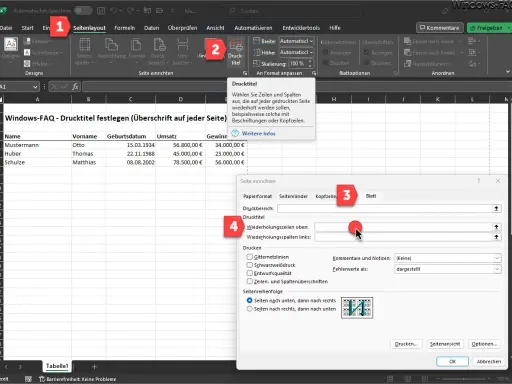512x384 pixels.
Task: Click the Kommentare button
Action: pos(440,28)
